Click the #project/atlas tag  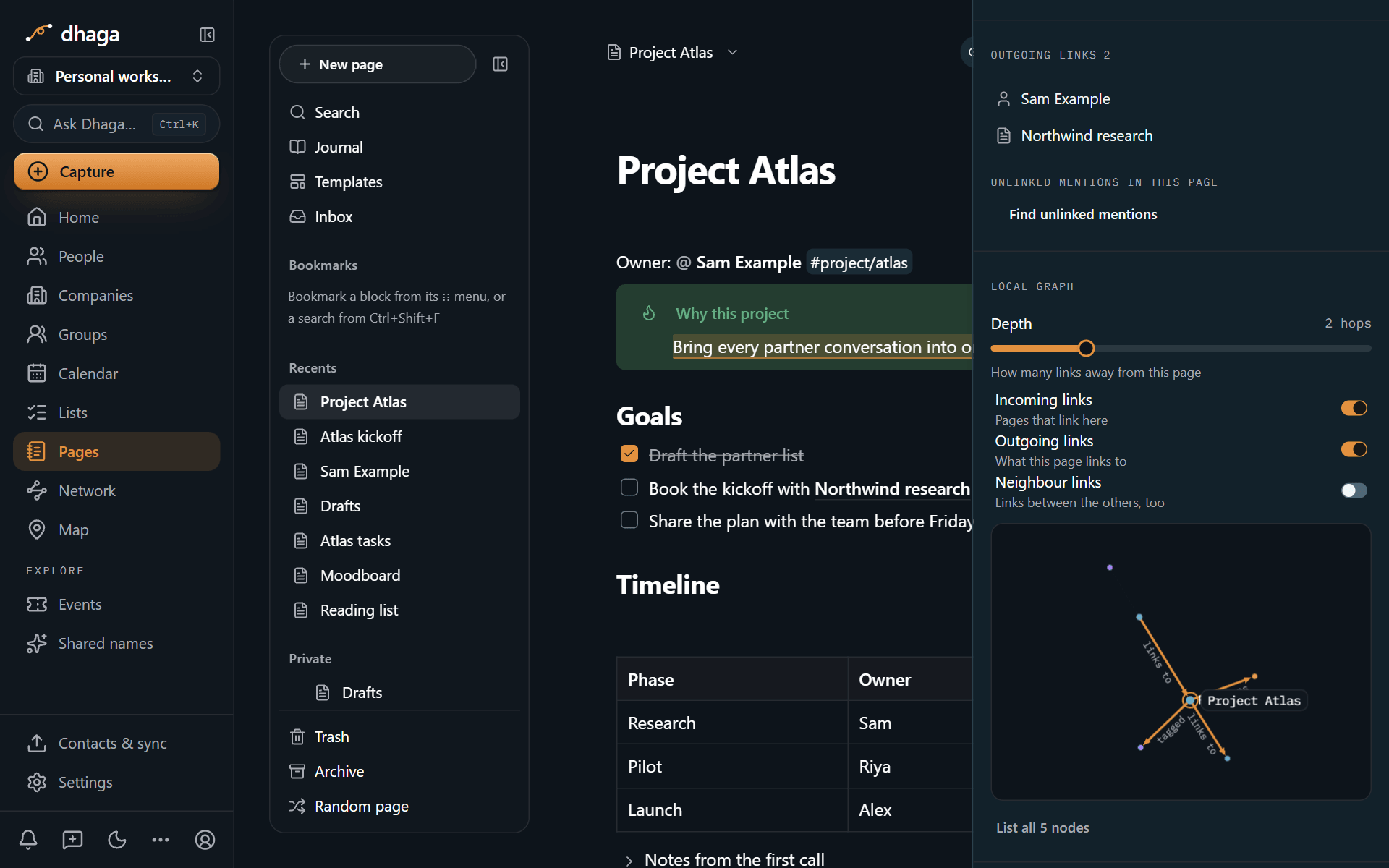pyautogui.click(x=859, y=263)
